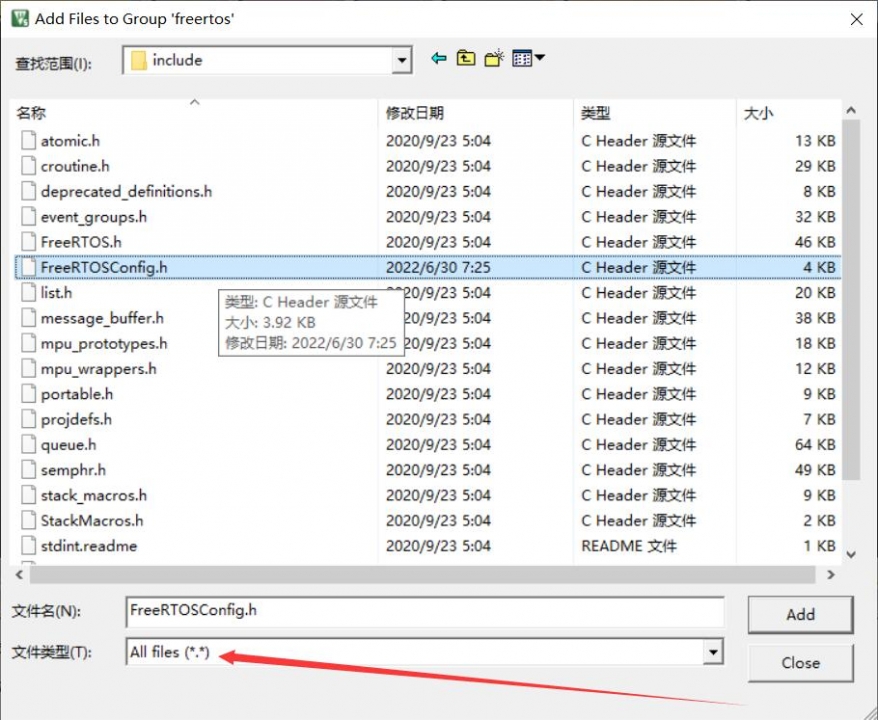Click file icon of portable.h

29,394
